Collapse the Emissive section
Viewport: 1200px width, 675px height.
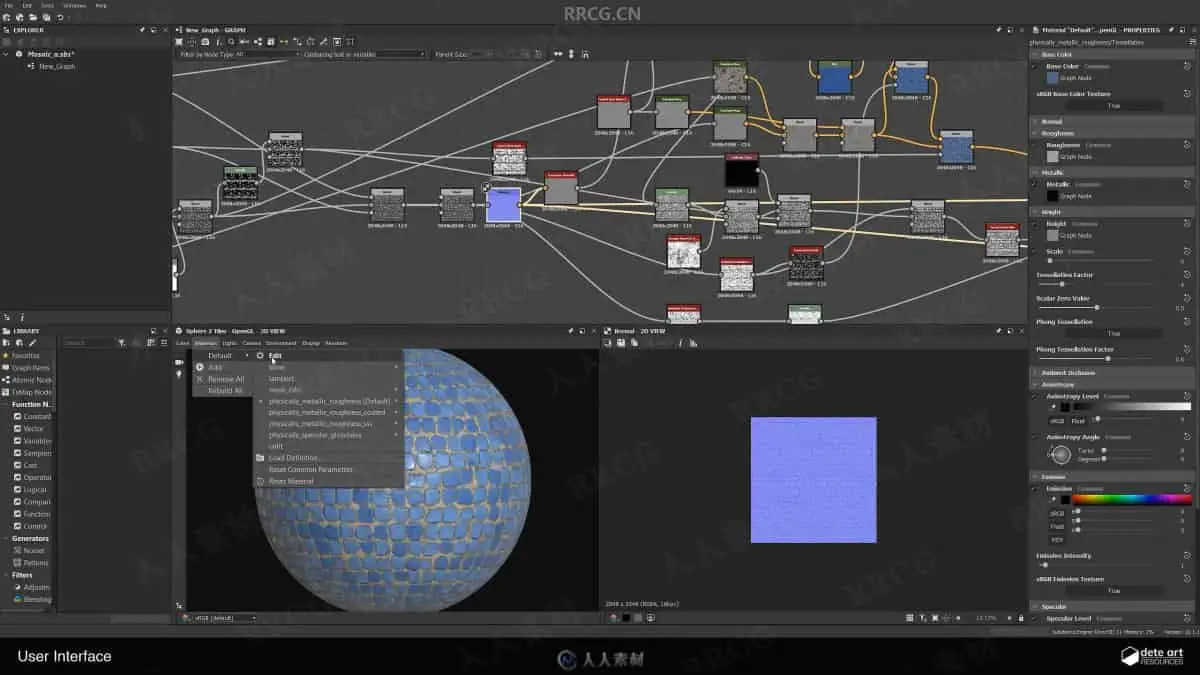tap(1035, 477)
